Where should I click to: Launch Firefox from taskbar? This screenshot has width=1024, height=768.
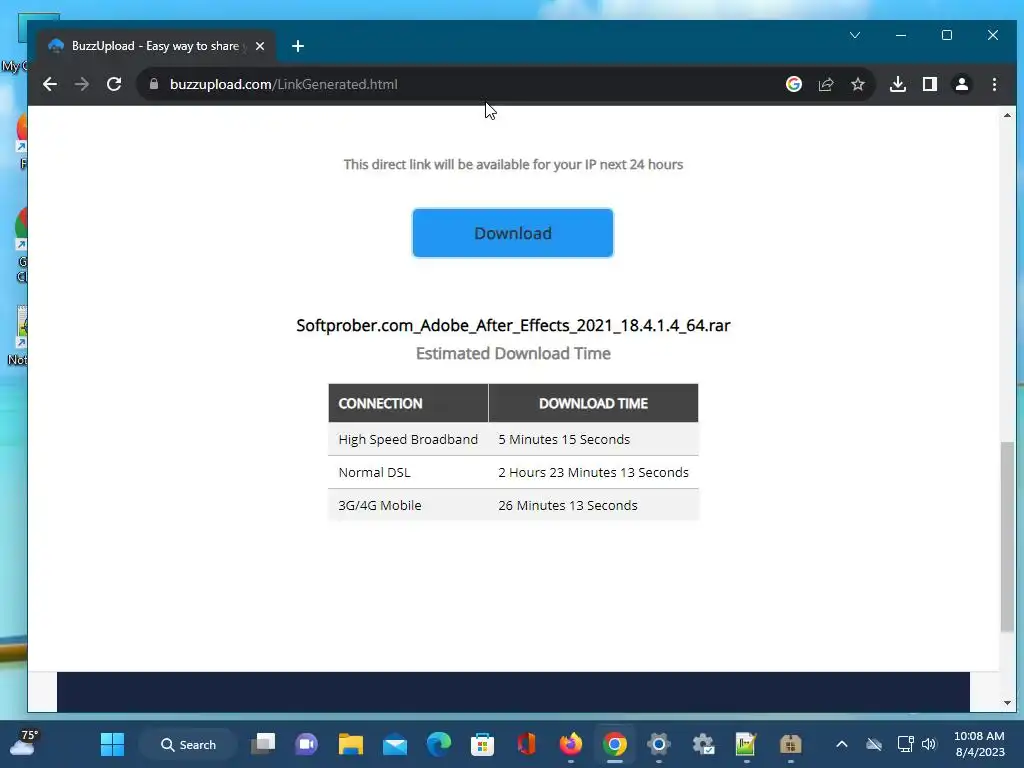[571, 744]
